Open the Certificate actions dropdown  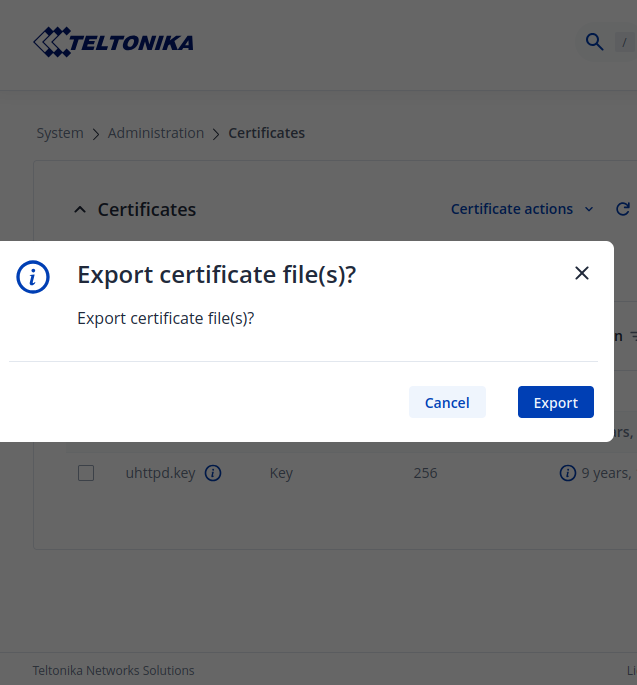tap(521, 209)
